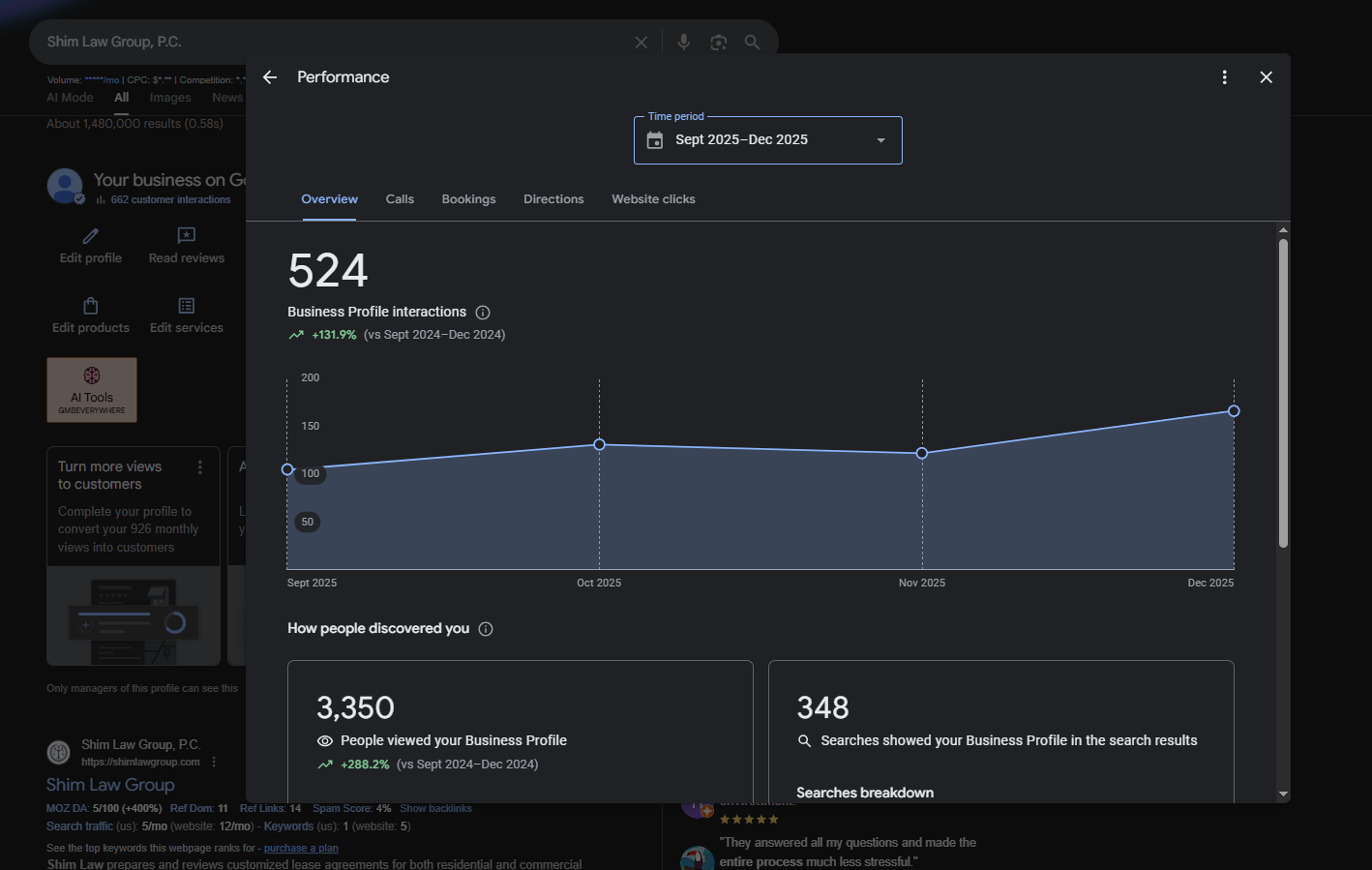
Task: Click the Dec 2025 data point on chart
Action: click(x=1234, y=411)
